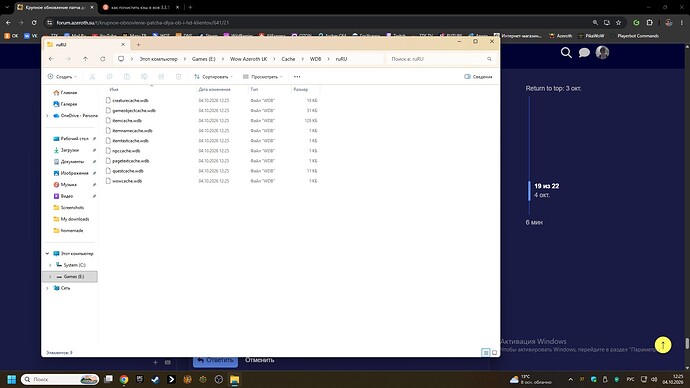This screenshot has height=388, width=690.
Task: Click the yellow scroll-to-top arrow button
Action: (x=663, y=345)
